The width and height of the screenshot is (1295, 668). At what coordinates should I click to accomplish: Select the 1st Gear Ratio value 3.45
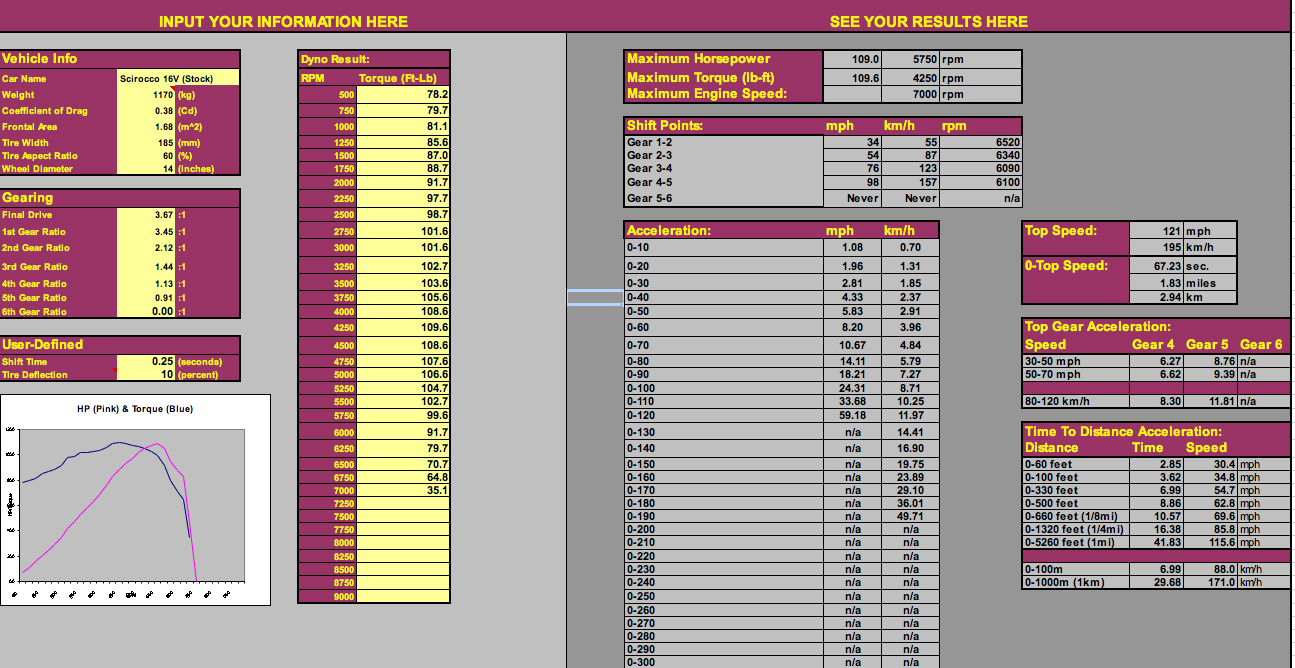(x=147, y=231)
